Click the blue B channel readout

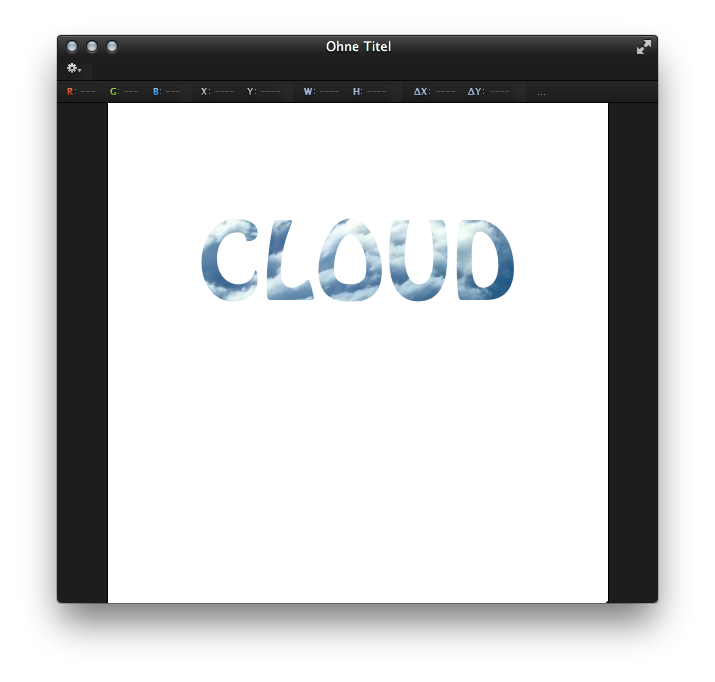(166, 92)
